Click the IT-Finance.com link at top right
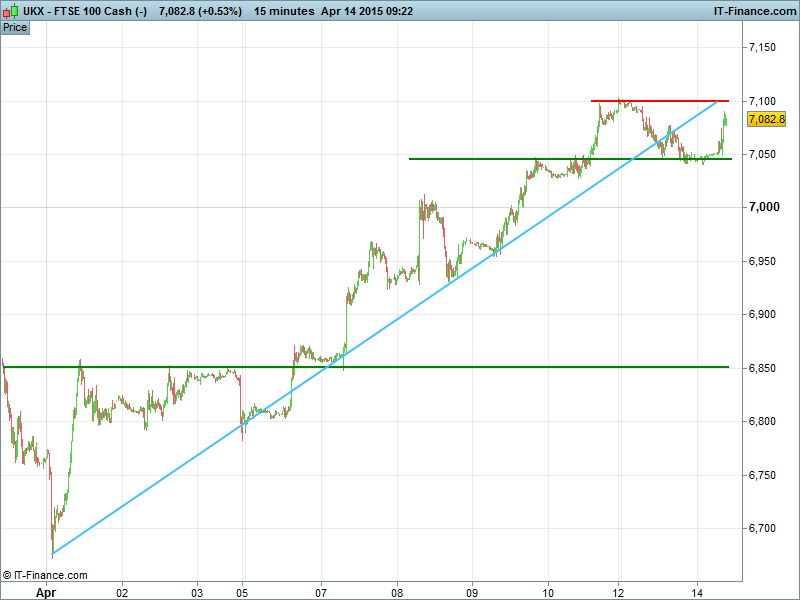The image size is (800, 600). [747, 9]
